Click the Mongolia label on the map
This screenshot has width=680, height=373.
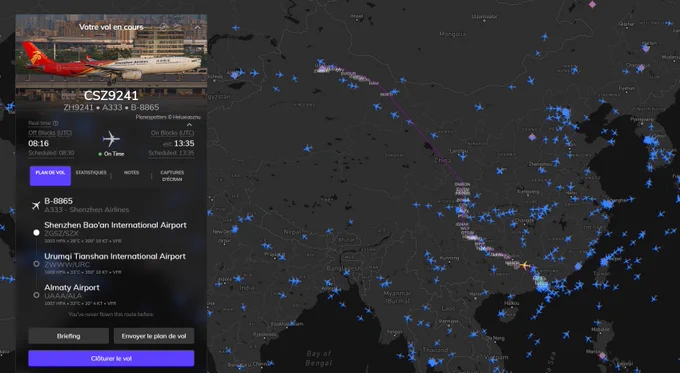pyautogui.click(x=453, y=34)
